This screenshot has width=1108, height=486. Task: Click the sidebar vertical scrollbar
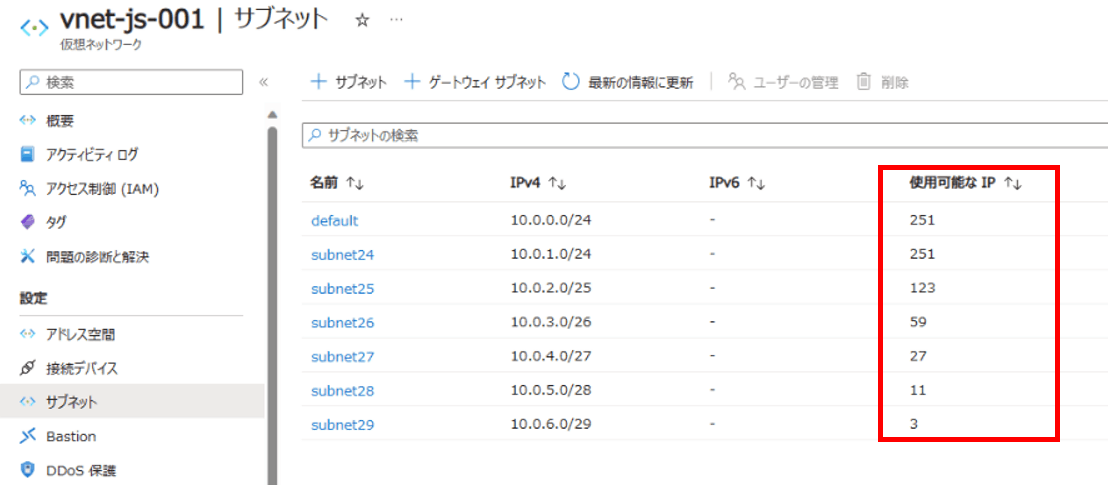[x=272, y=304]
